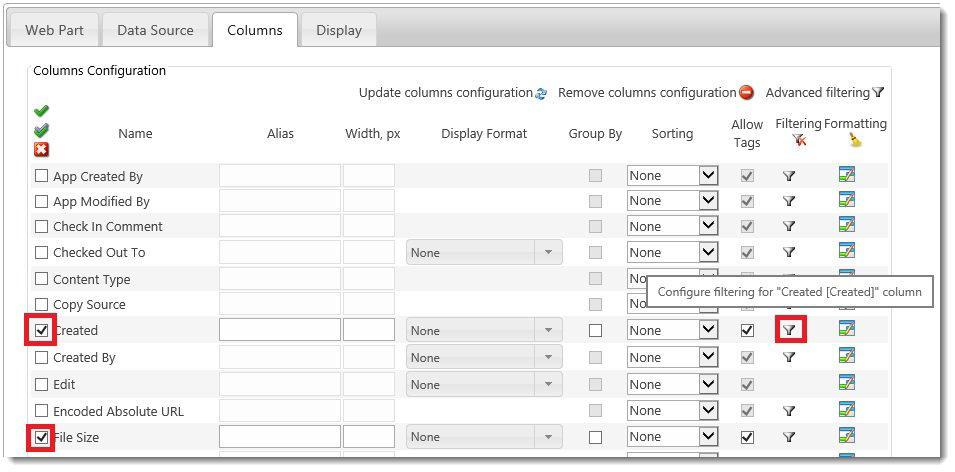Configure filtering for Created column
Screen dimensions: 955x472
789,330
